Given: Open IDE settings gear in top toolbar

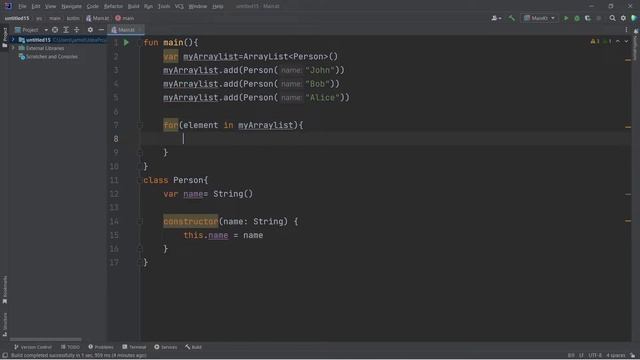Looking at the screenshot, I should 623,18.
